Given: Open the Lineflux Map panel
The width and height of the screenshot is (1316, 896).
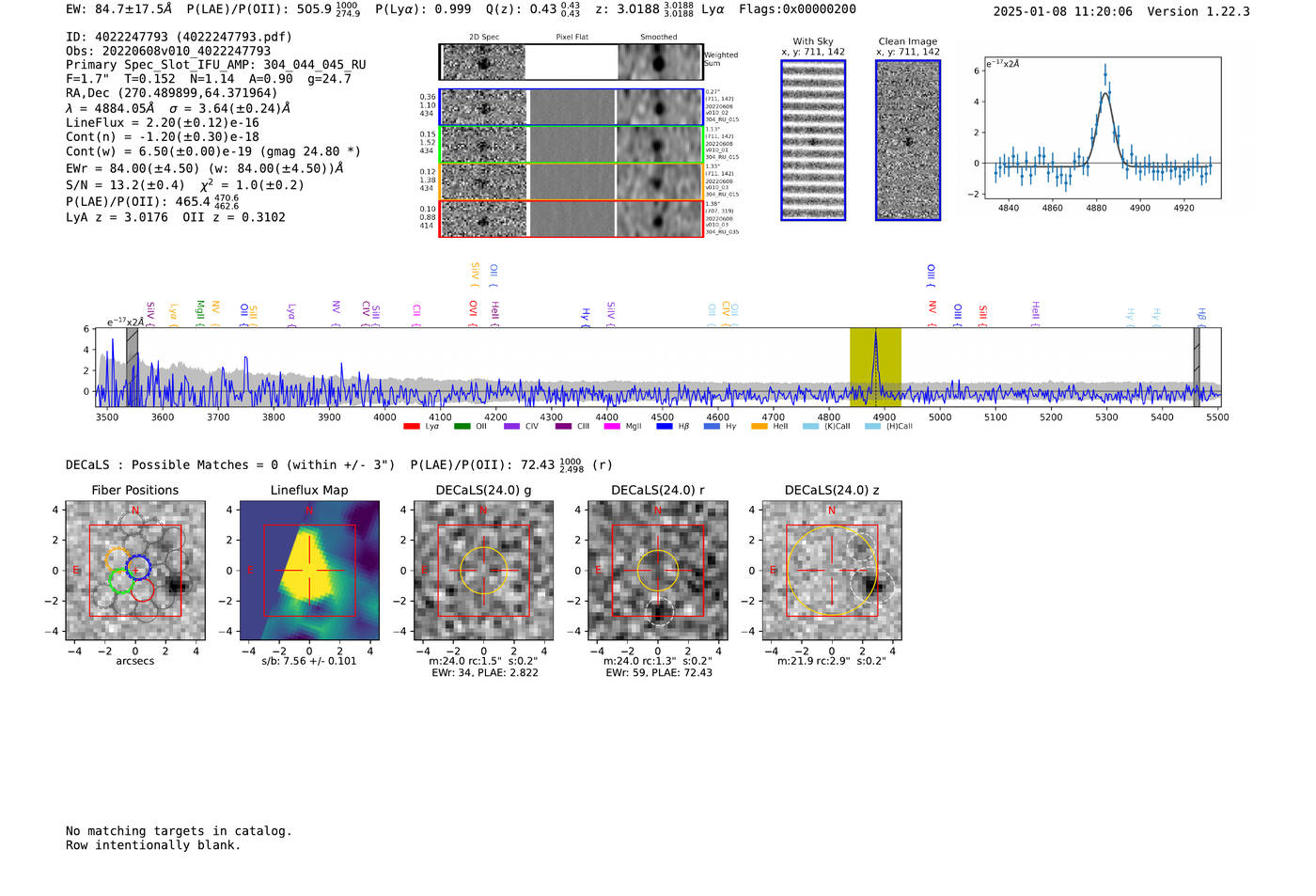Looking at the screenshot, I should tap(309, 571).
